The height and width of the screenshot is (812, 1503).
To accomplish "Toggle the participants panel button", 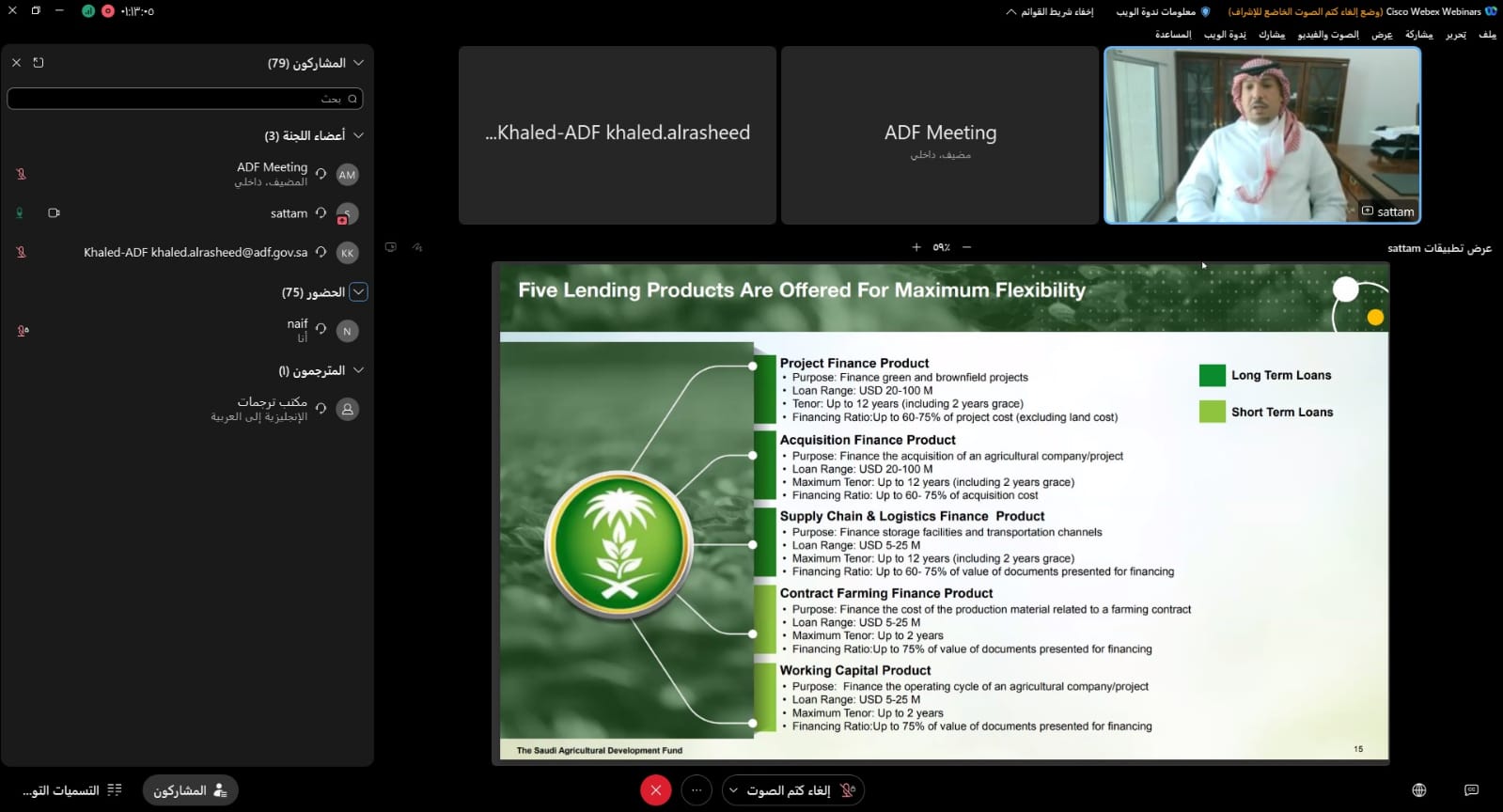I will [x=191, y=790].
